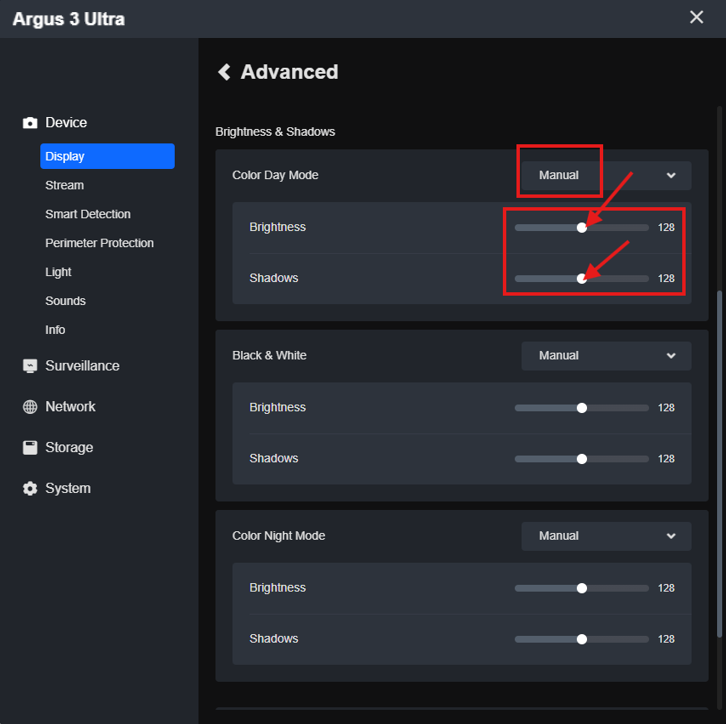Click the Color Day Mode label
The image size is (726, 724).
pyautogui.click(x=275, y=175)
